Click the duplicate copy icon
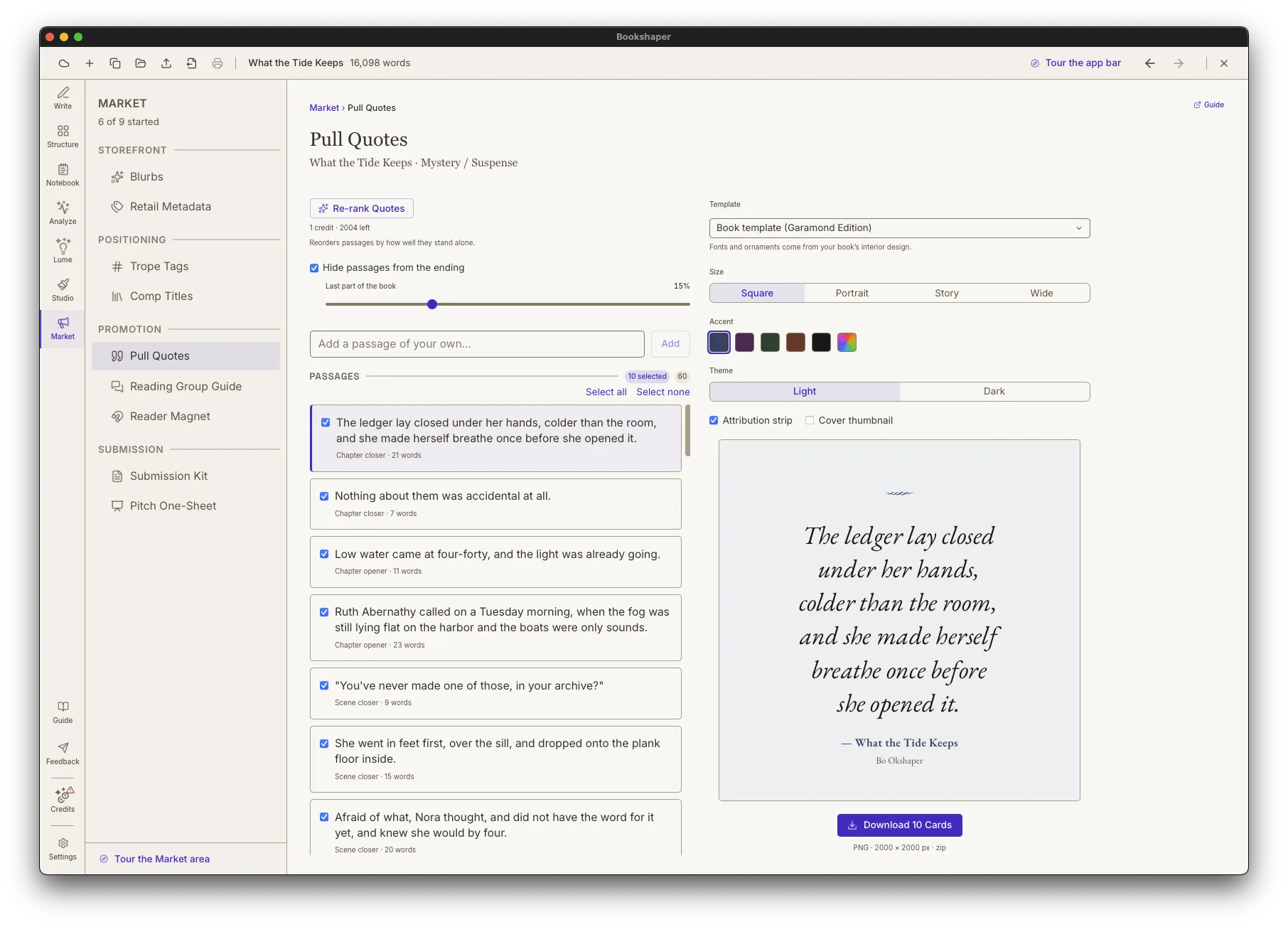 pyautogui.click(x=115, y=63)
